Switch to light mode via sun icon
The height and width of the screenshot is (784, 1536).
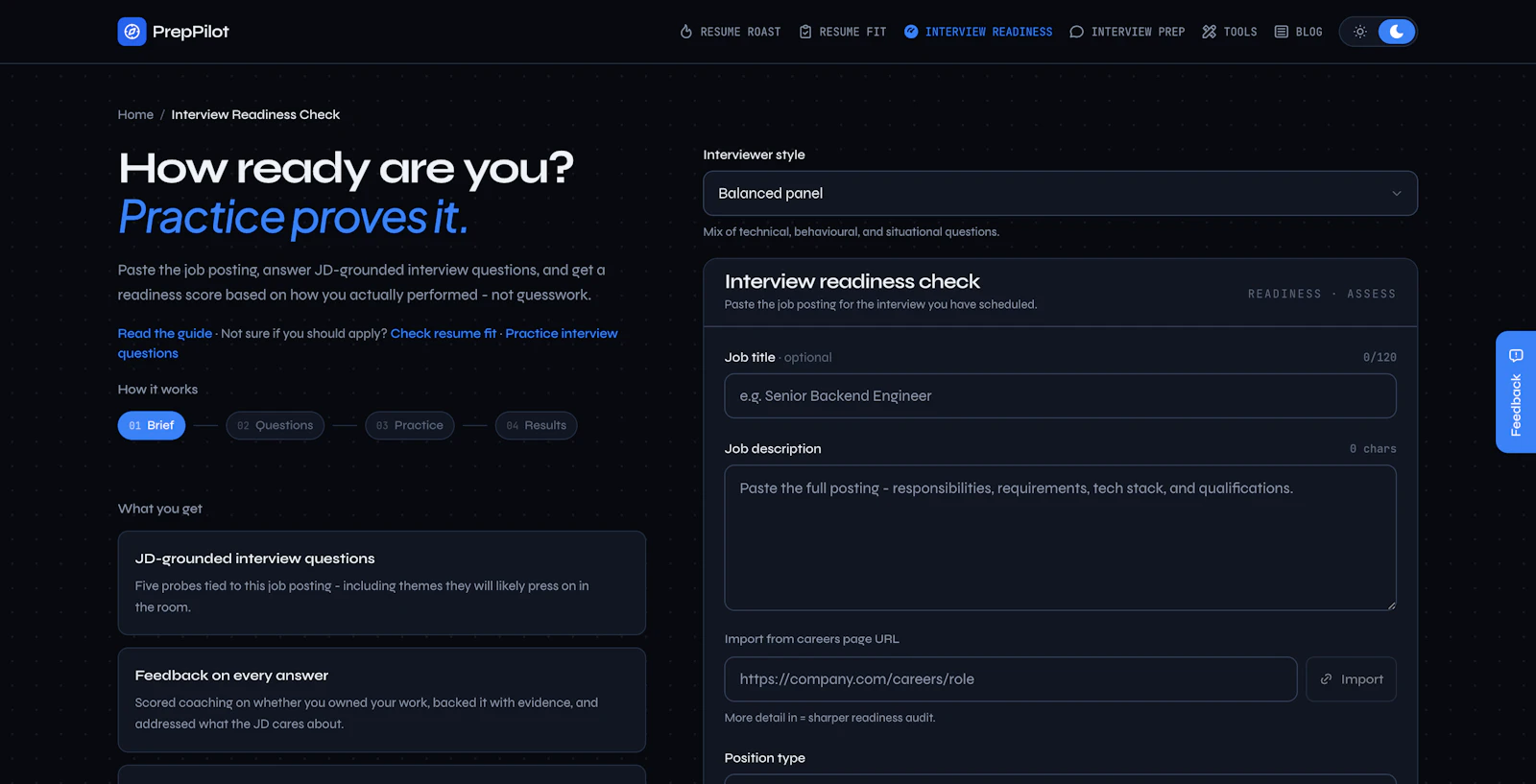click(x=1360, y=32)
